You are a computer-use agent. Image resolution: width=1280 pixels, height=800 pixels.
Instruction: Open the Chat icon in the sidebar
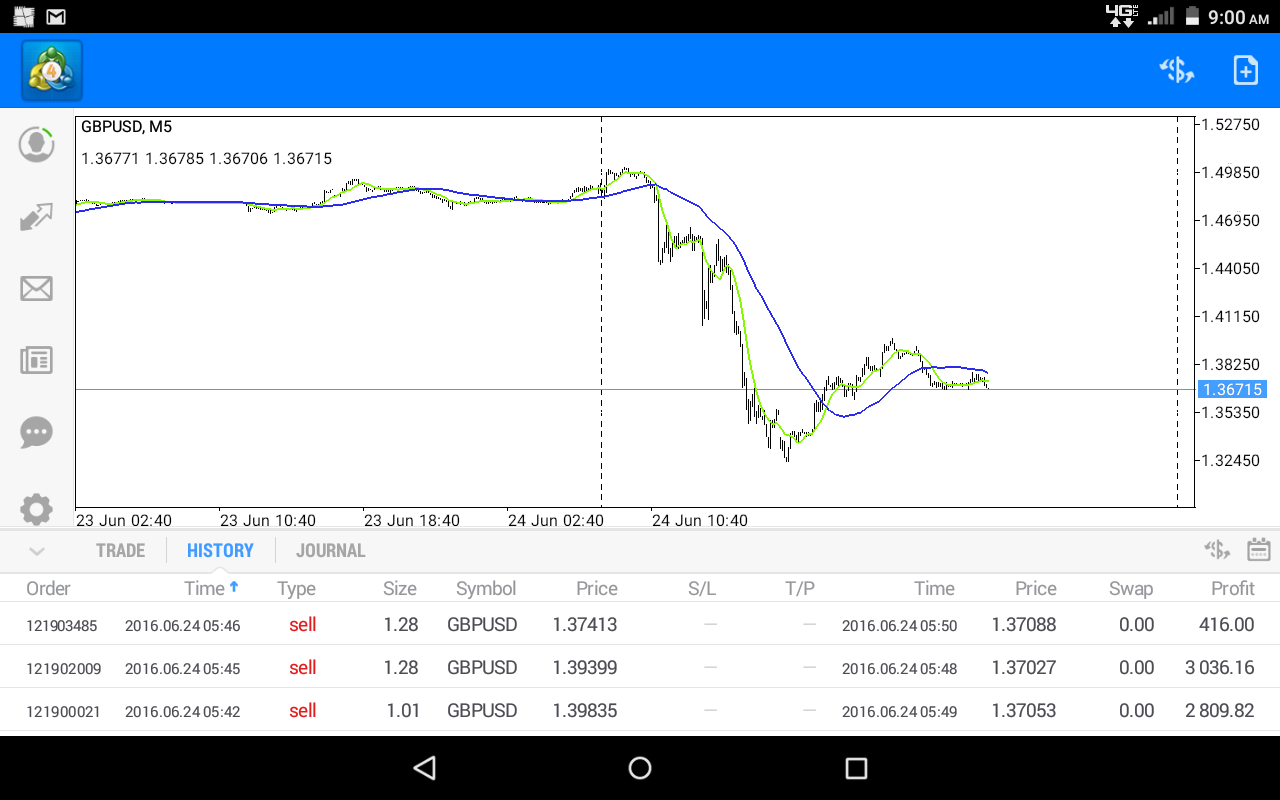[x=36, y=432]
